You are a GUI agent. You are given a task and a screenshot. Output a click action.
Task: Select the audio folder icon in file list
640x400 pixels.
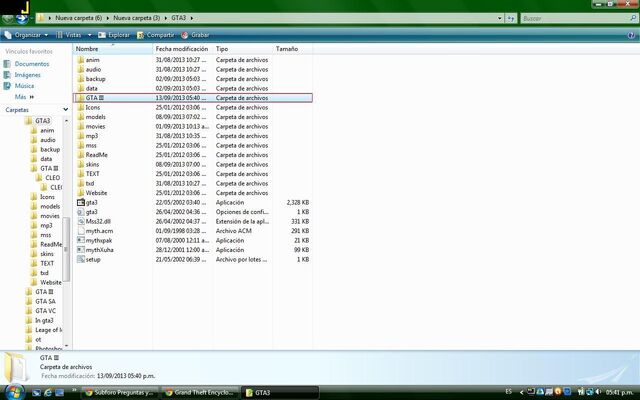[80, 69]
